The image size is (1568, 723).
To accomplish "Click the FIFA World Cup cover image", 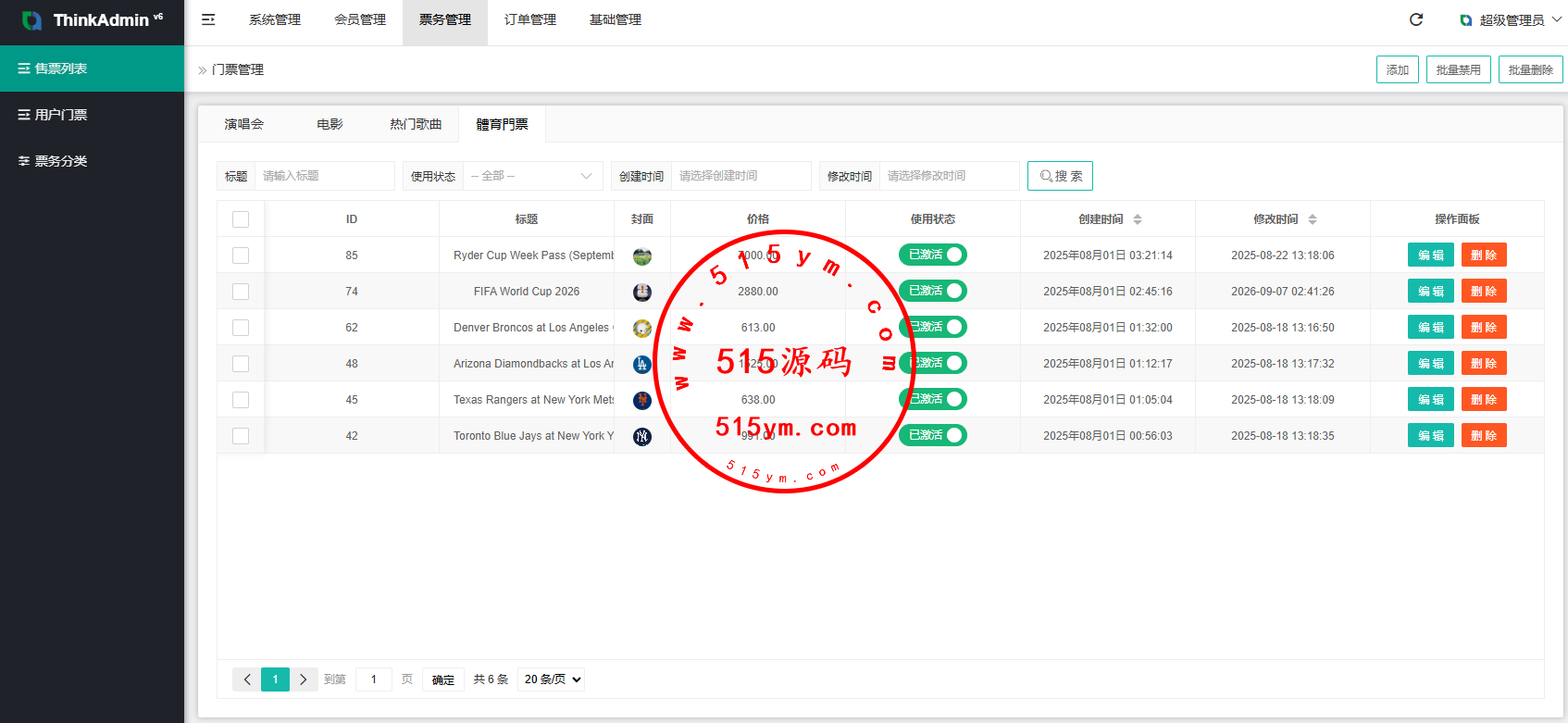I will [642, 293].
